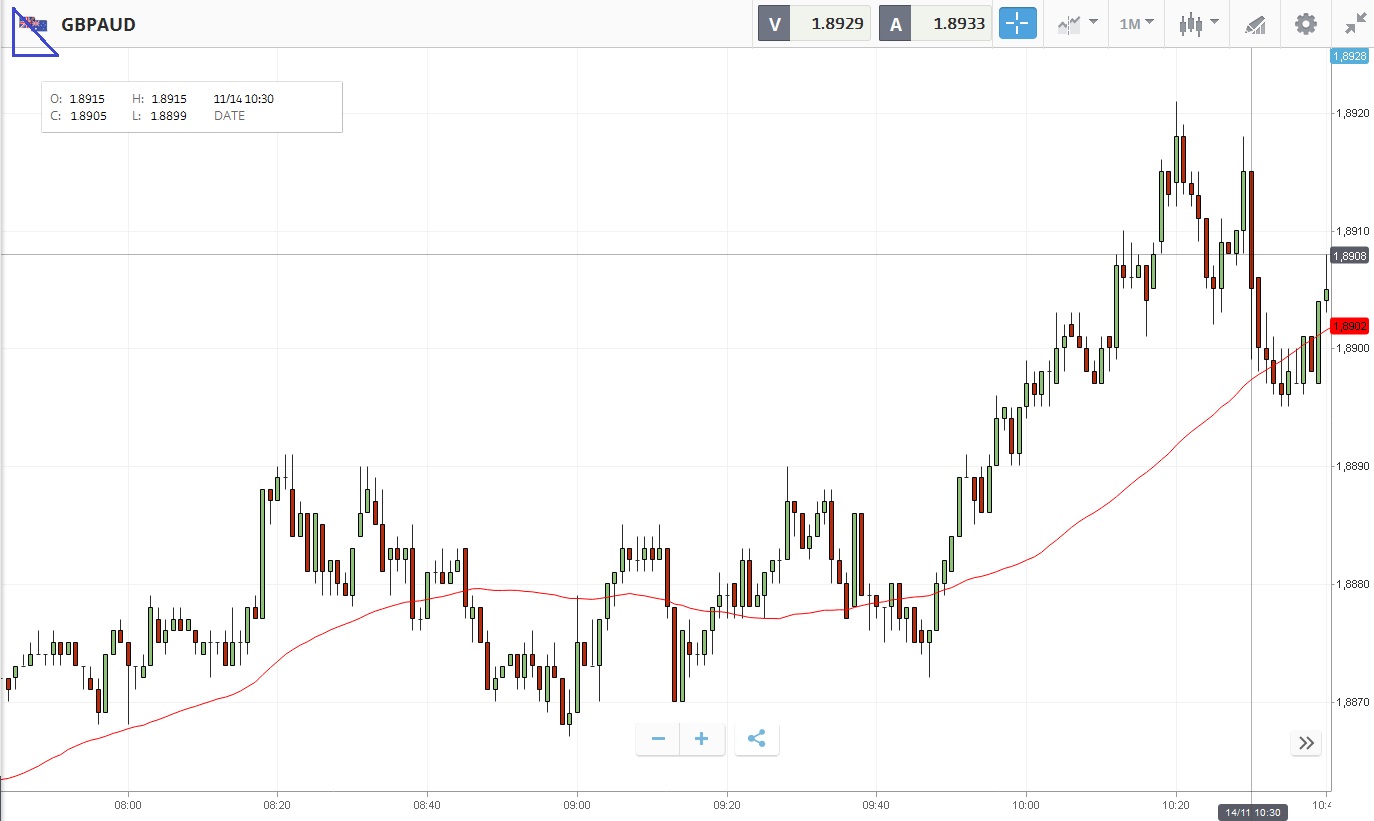
Task: Click the collapse chart arrows icon
Action: point(1355,24)
